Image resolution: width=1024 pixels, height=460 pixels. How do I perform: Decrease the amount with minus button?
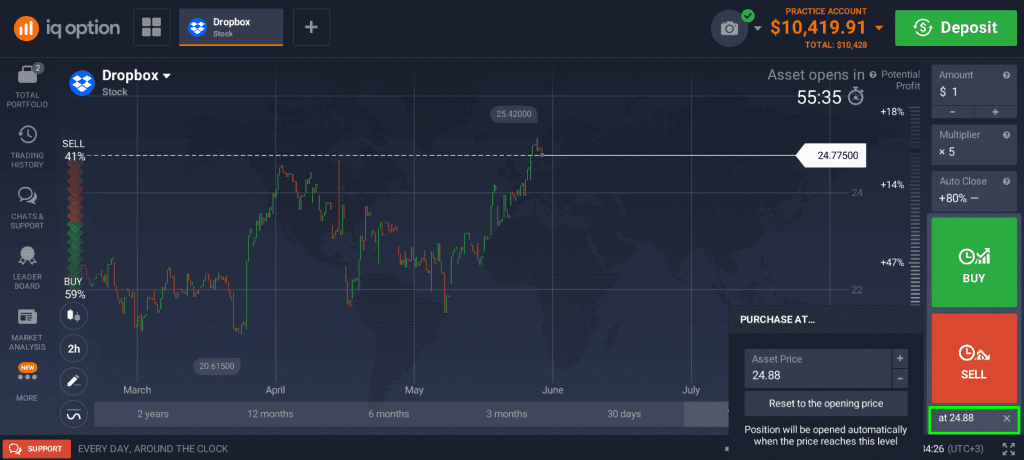point(952,112)
